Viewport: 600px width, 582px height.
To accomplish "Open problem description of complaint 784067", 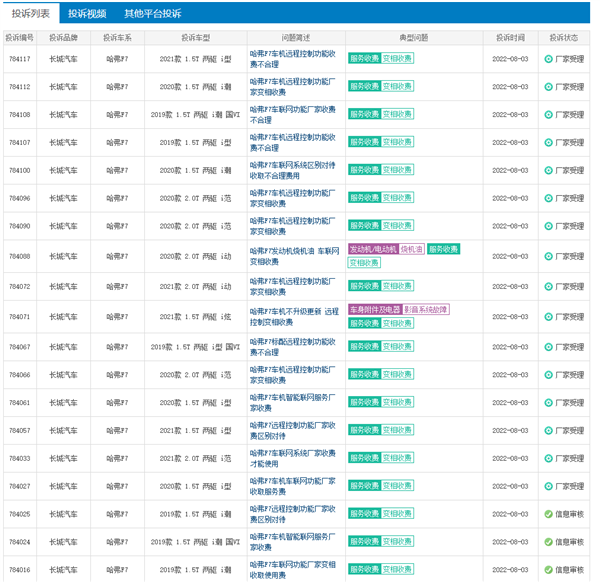I will click(x=291, y=347).
